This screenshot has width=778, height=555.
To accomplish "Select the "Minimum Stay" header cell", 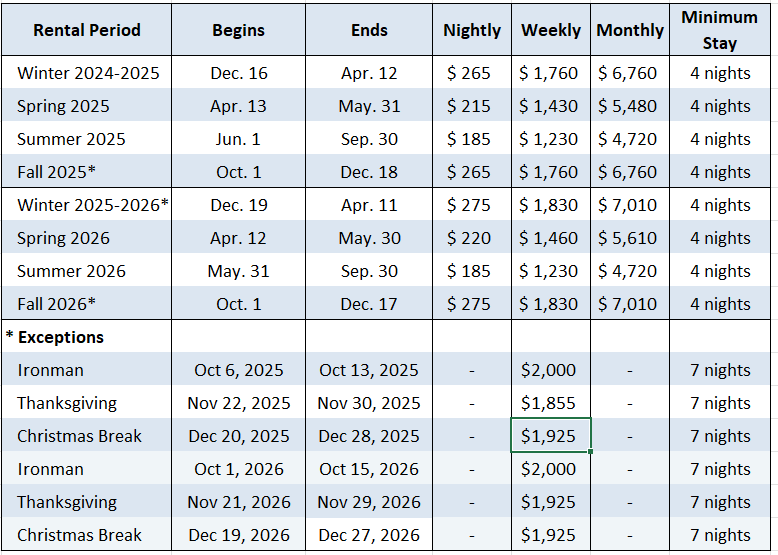I will coord(720,30).
